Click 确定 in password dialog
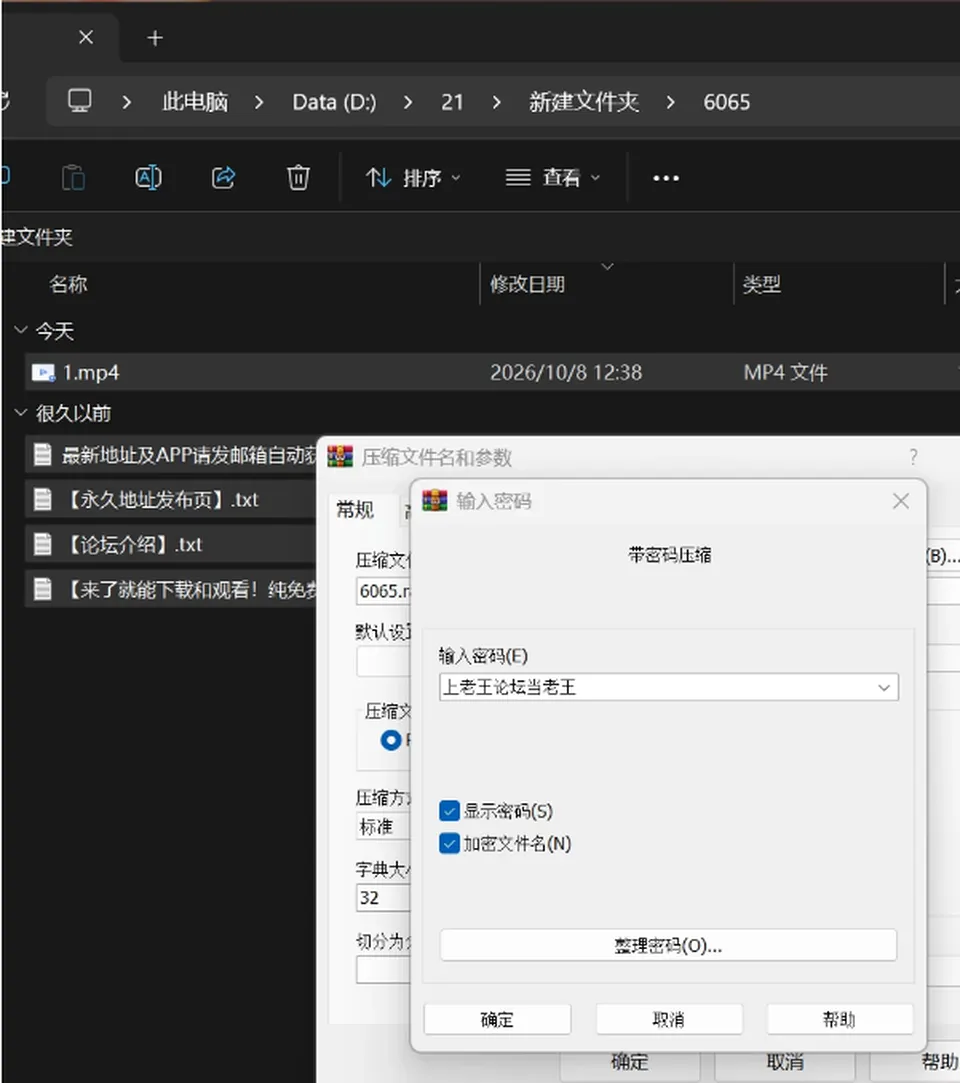The height and width of the screenshot is (1083, 960). point(497,1019)
